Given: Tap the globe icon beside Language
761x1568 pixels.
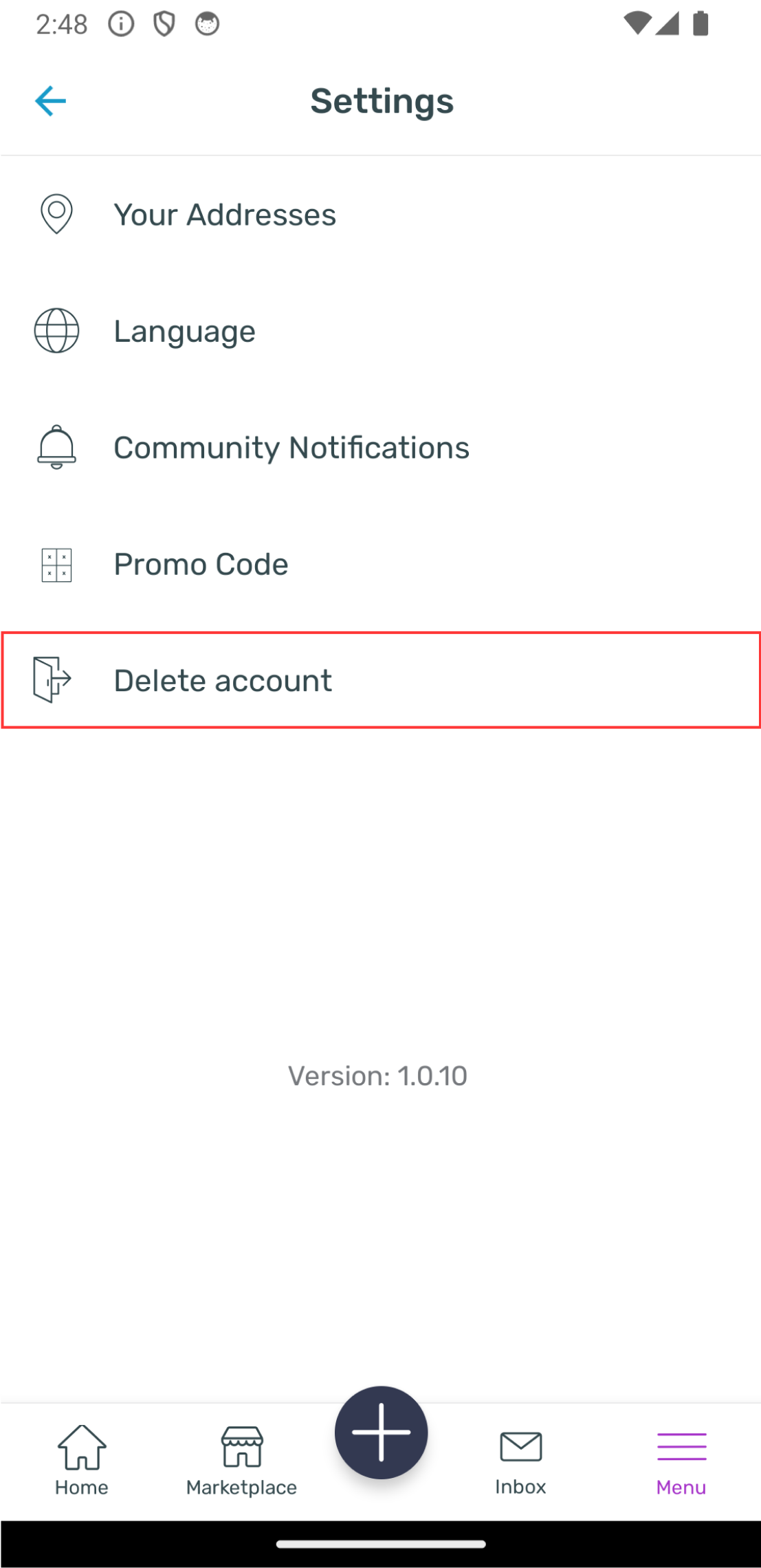Looking at the screenshot, I should tap(56, 331).
